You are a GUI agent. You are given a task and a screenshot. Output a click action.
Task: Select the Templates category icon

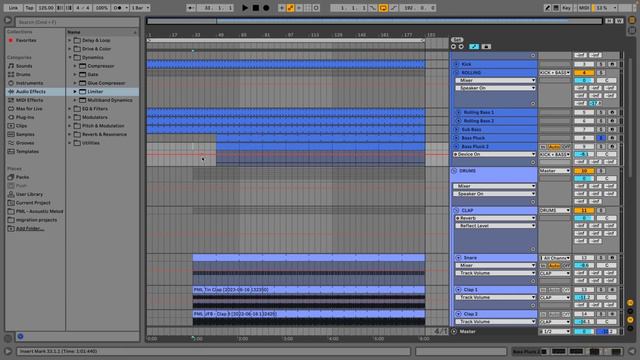[x=11, y=151]
